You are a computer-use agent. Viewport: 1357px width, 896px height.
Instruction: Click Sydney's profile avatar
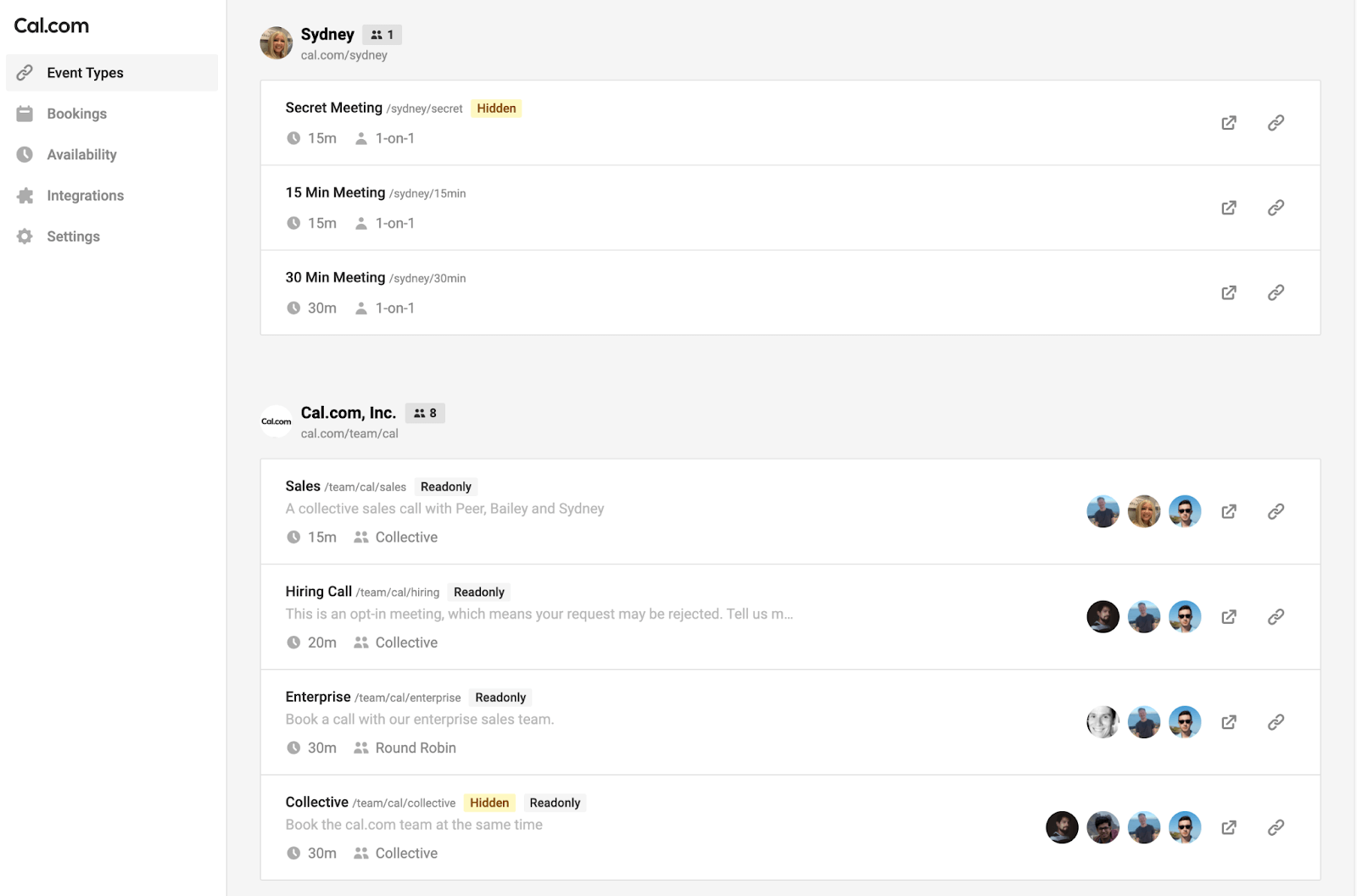coord(276,43)
